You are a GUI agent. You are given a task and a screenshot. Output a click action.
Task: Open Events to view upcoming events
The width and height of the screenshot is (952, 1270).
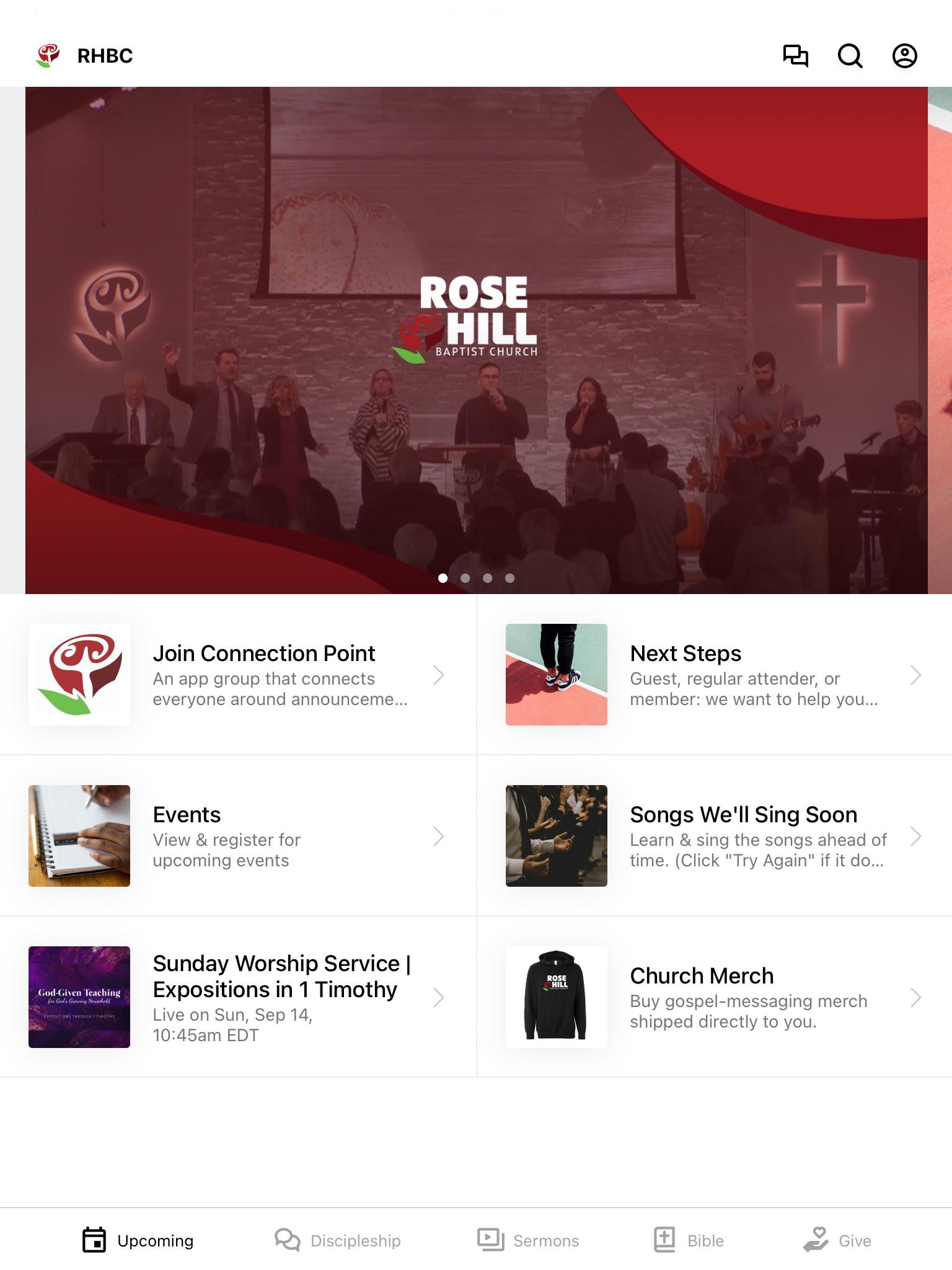pyautogui.click(x=238, y=835)
